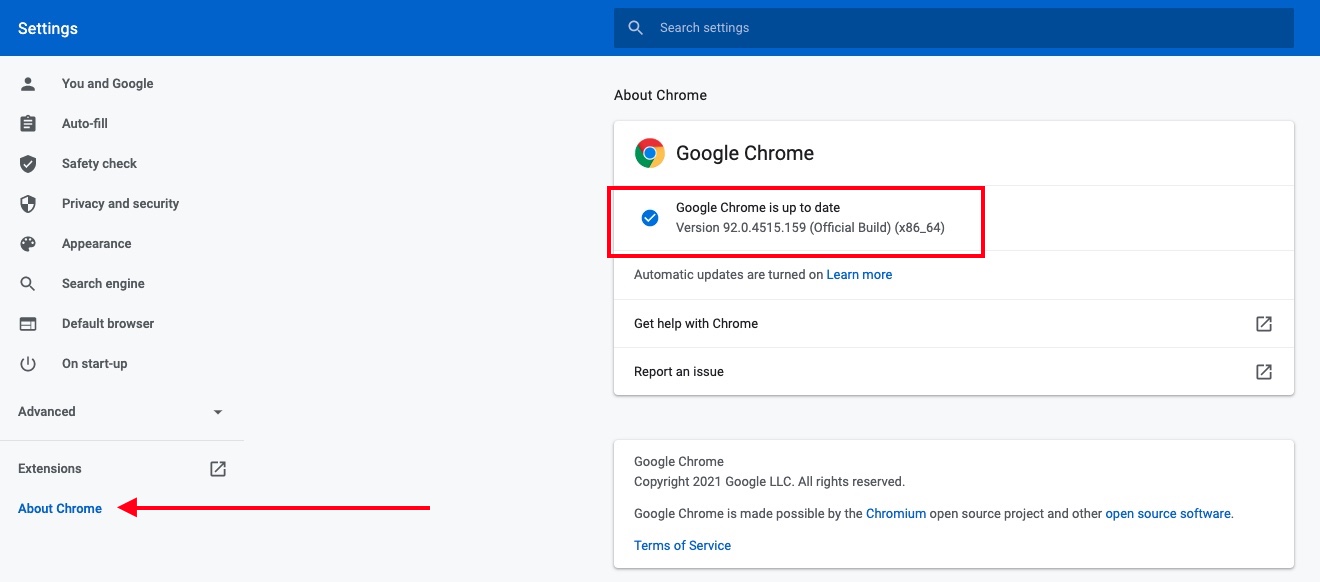The image size is (1320, 582).
Task: Click the Google Chrome card title
Action: click(x=745, y=153)
